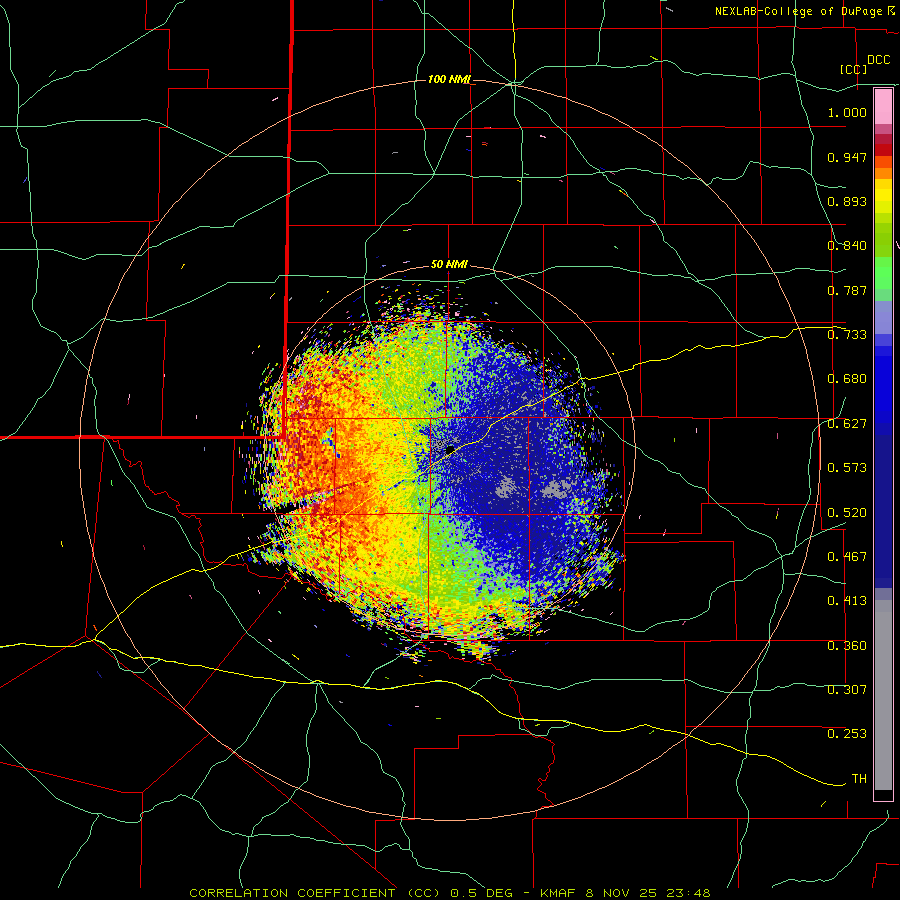Click the 0.733 legend value
Screen dimensions: 900x900
(x=847, y=335)
